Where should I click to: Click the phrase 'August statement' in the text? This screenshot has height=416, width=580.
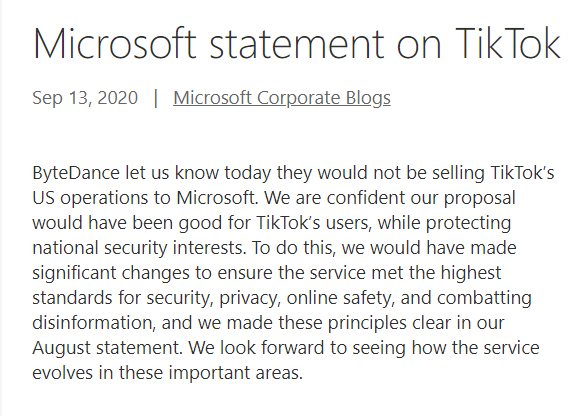click(107, 348)
